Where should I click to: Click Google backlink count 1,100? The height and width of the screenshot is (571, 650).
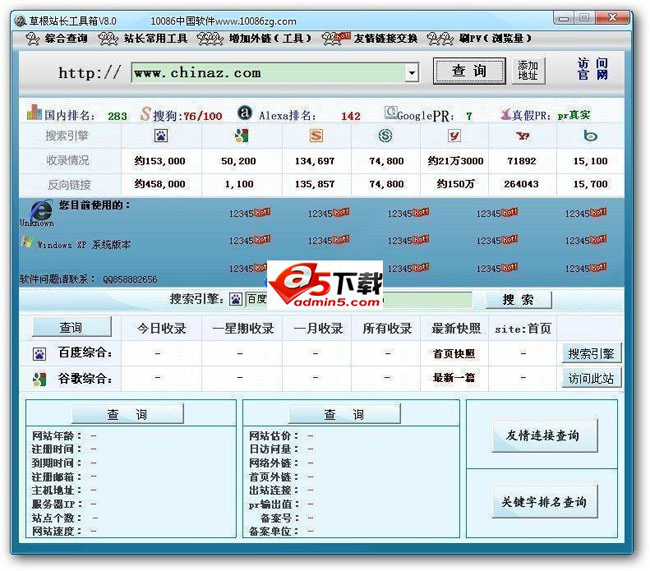click(x=239, y=184)
